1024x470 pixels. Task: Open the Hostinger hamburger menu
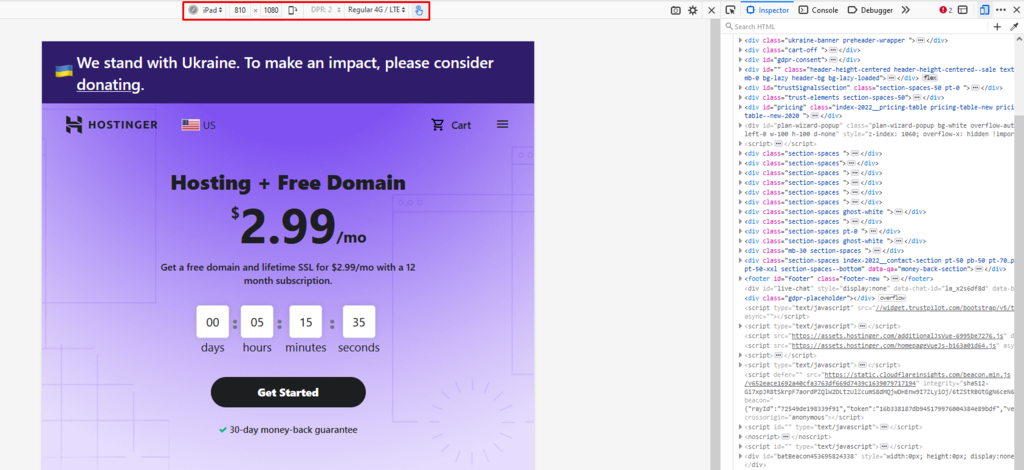tap(502, 125)
